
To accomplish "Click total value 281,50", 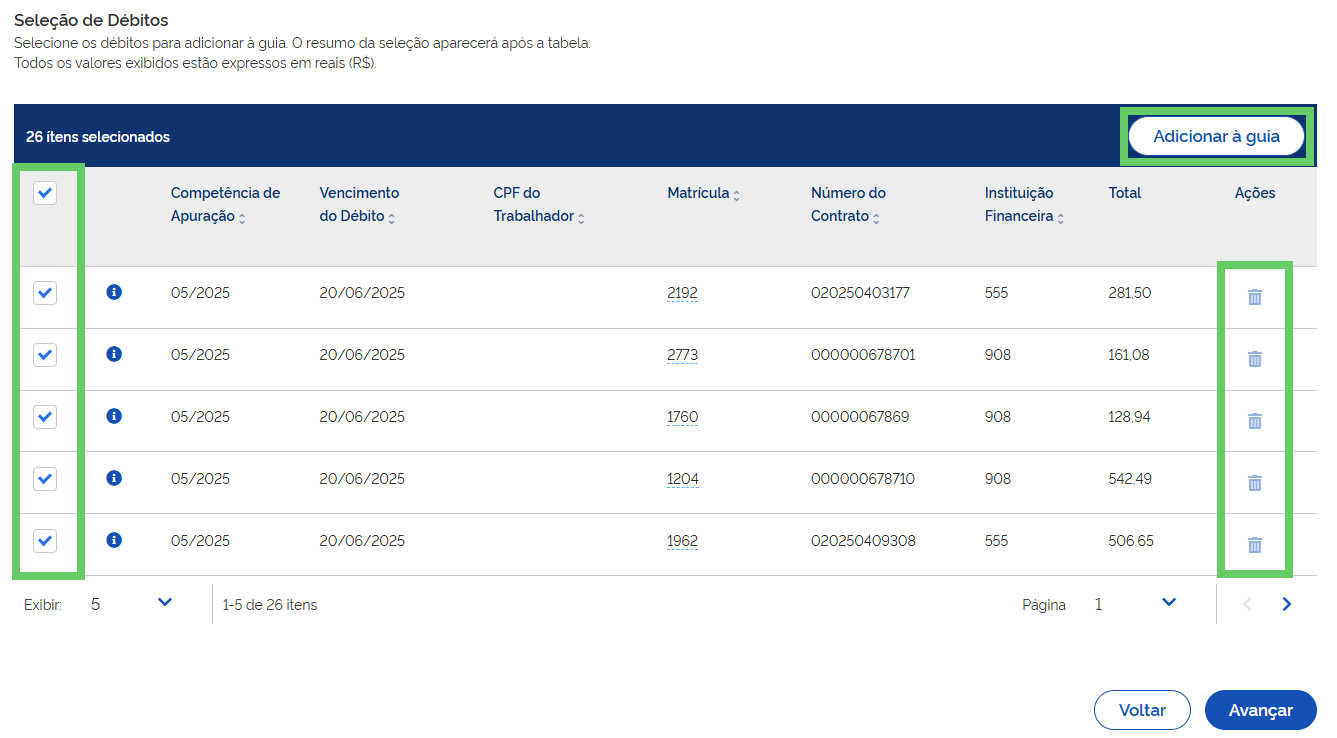I will (1130, 293).
